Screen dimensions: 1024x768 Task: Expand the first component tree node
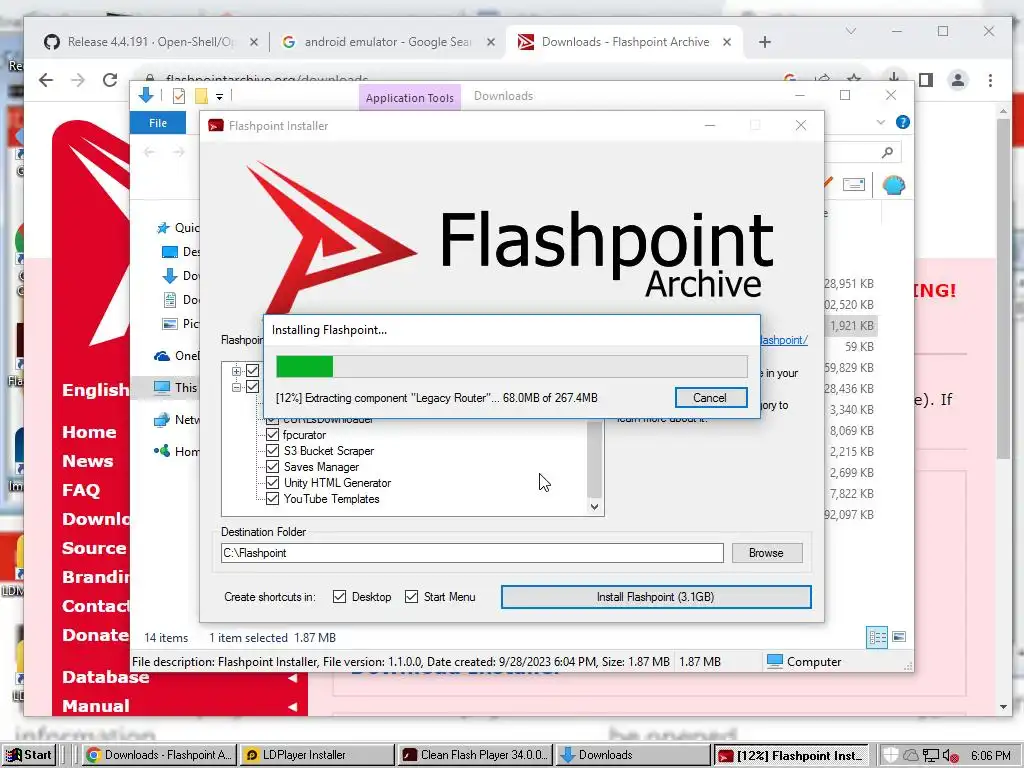pos(236,371)
